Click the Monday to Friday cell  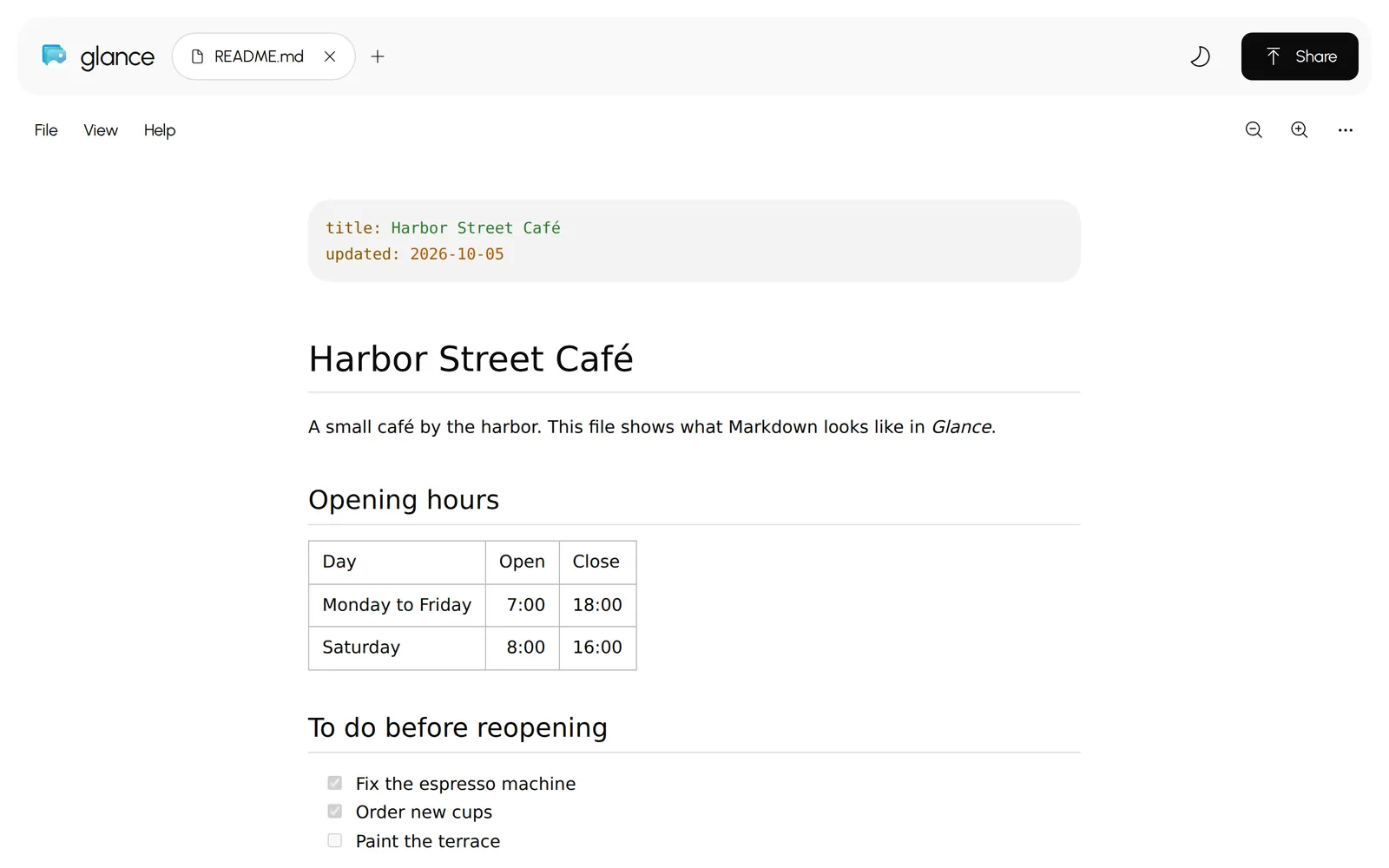coord(397,605)
